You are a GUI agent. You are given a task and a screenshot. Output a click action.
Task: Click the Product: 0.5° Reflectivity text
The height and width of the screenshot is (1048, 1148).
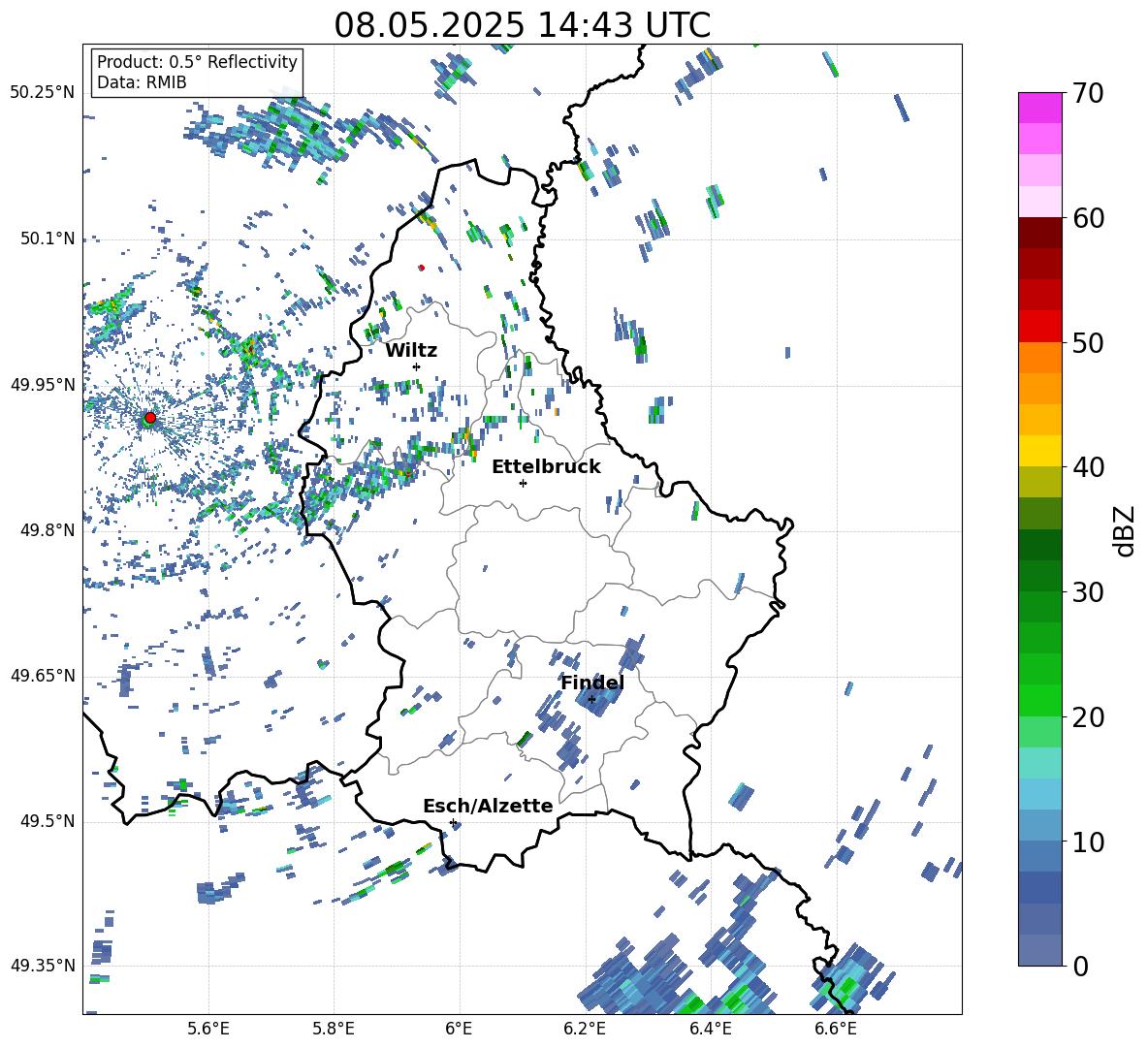(197, 61)
